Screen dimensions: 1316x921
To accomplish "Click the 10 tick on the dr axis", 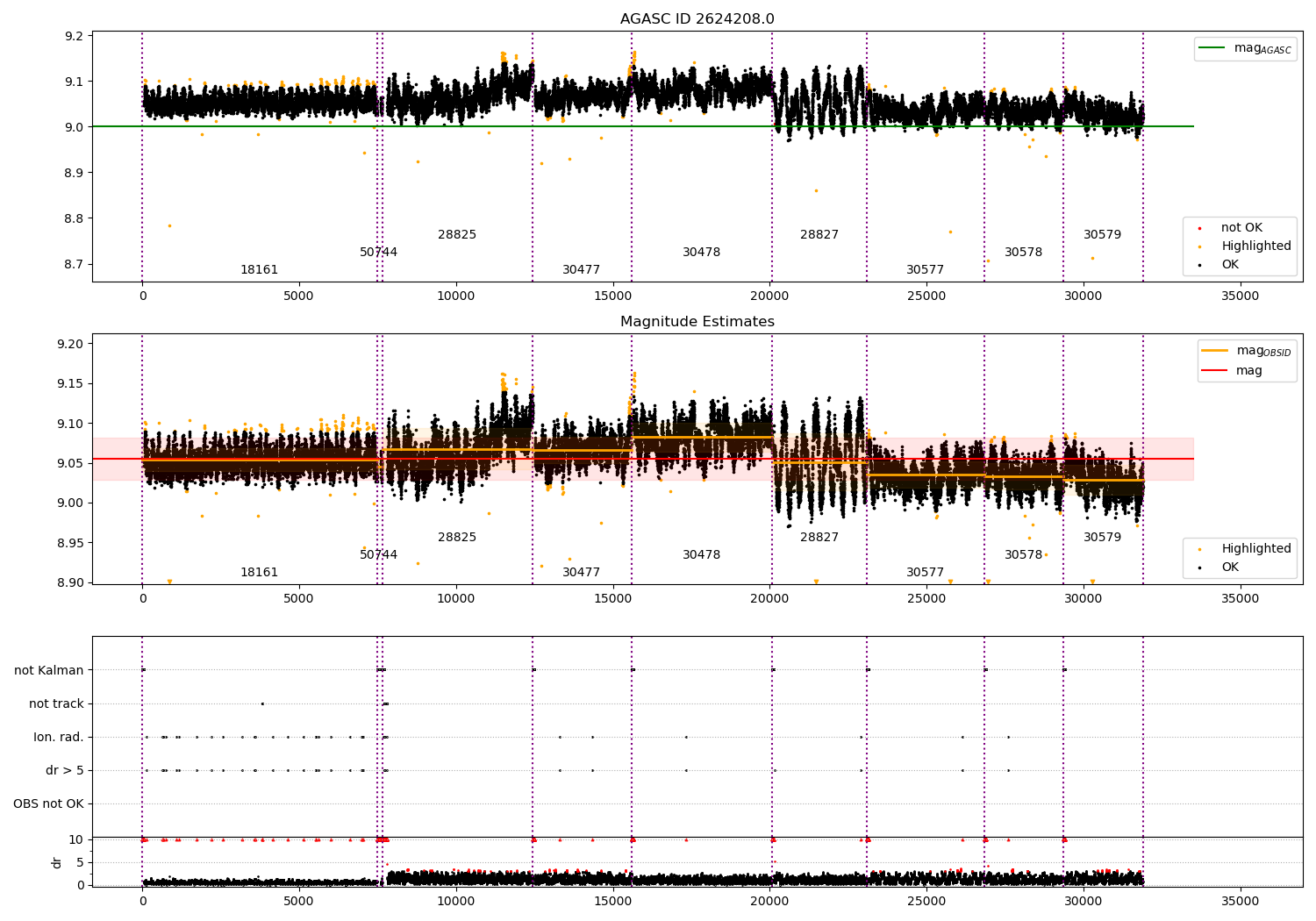I will [76, 839].
